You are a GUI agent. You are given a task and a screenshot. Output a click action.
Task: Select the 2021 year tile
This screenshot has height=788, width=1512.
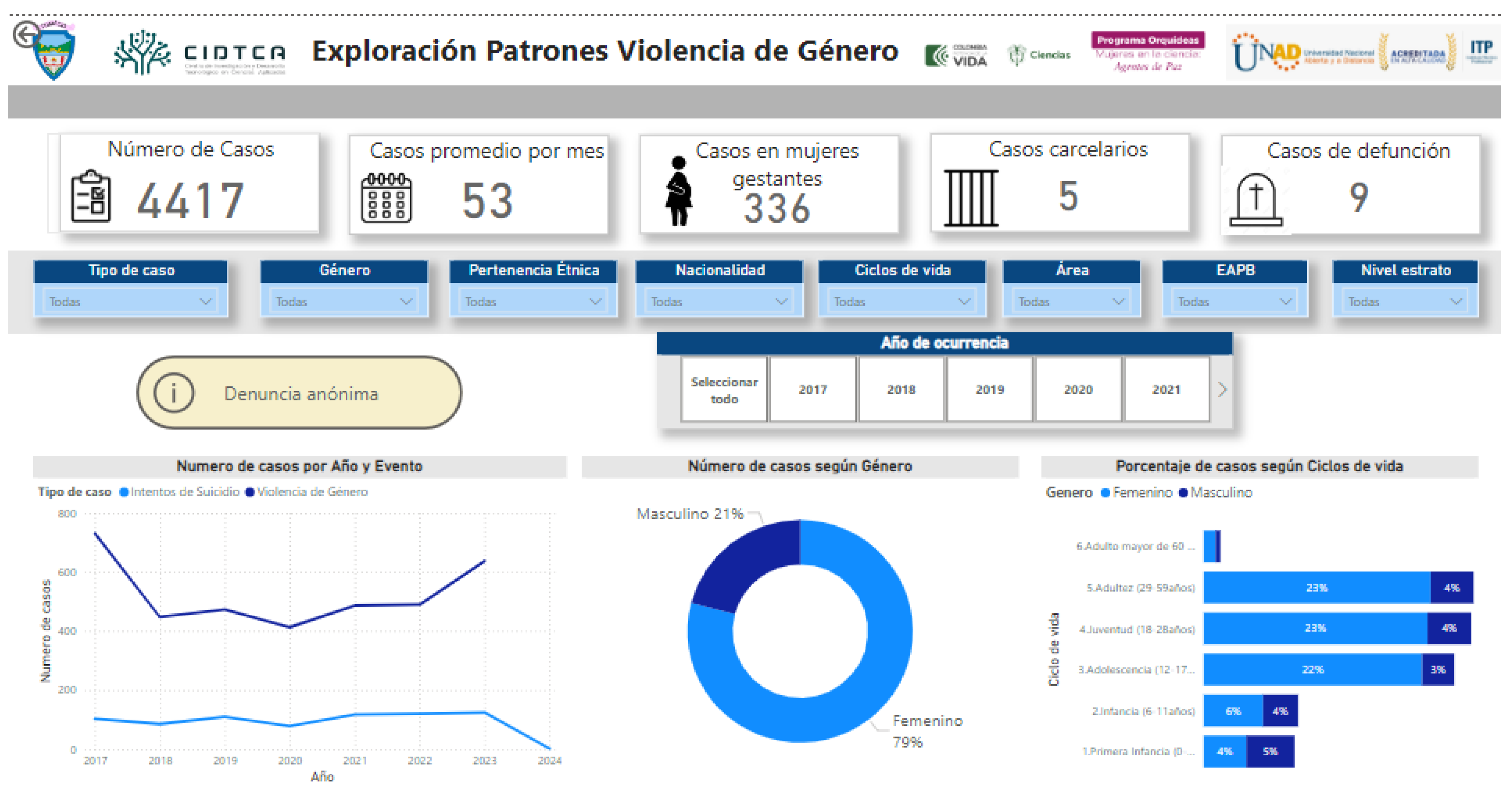(x=1166, y=390)
